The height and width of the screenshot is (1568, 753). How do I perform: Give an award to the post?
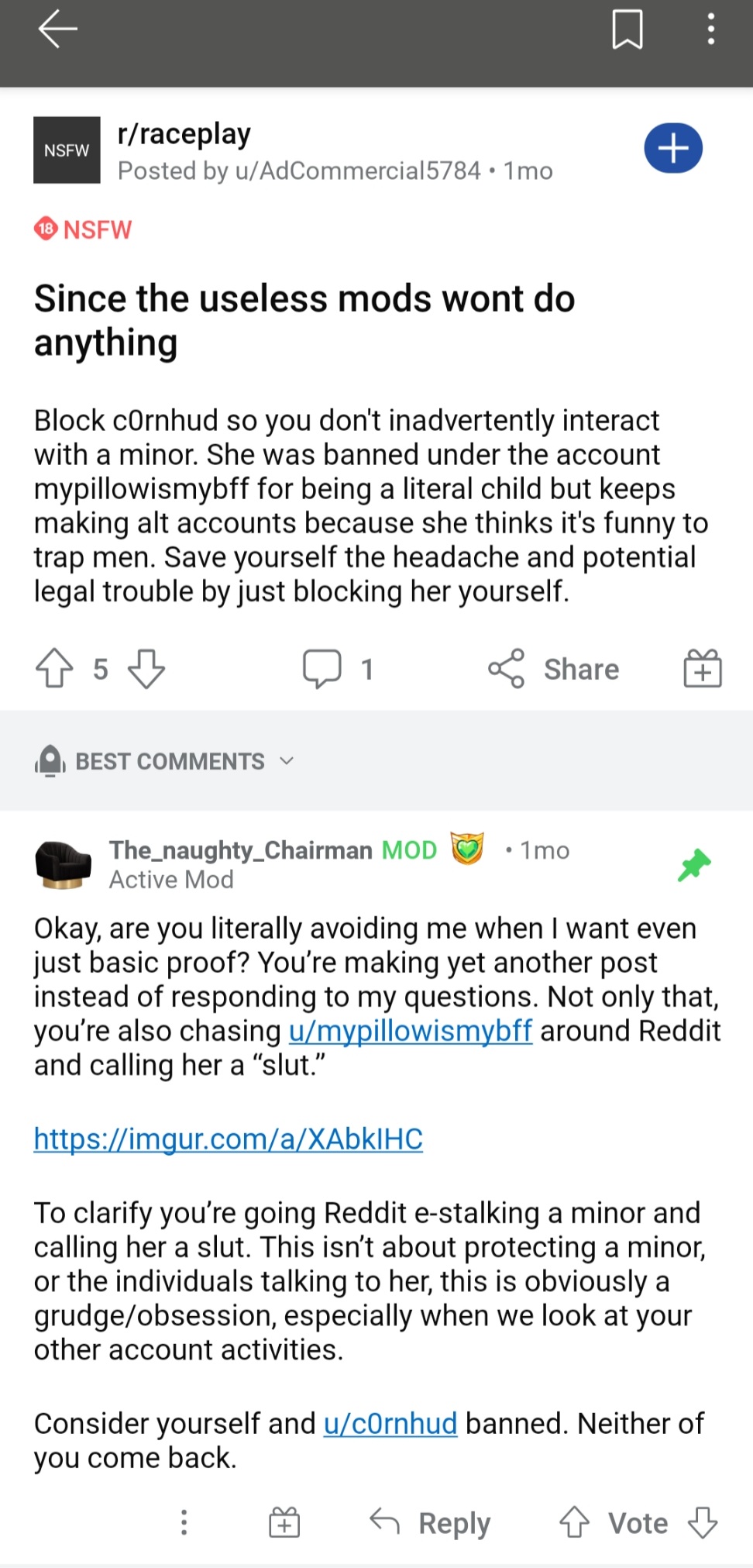pyautogui.click(x=702, y=668)
